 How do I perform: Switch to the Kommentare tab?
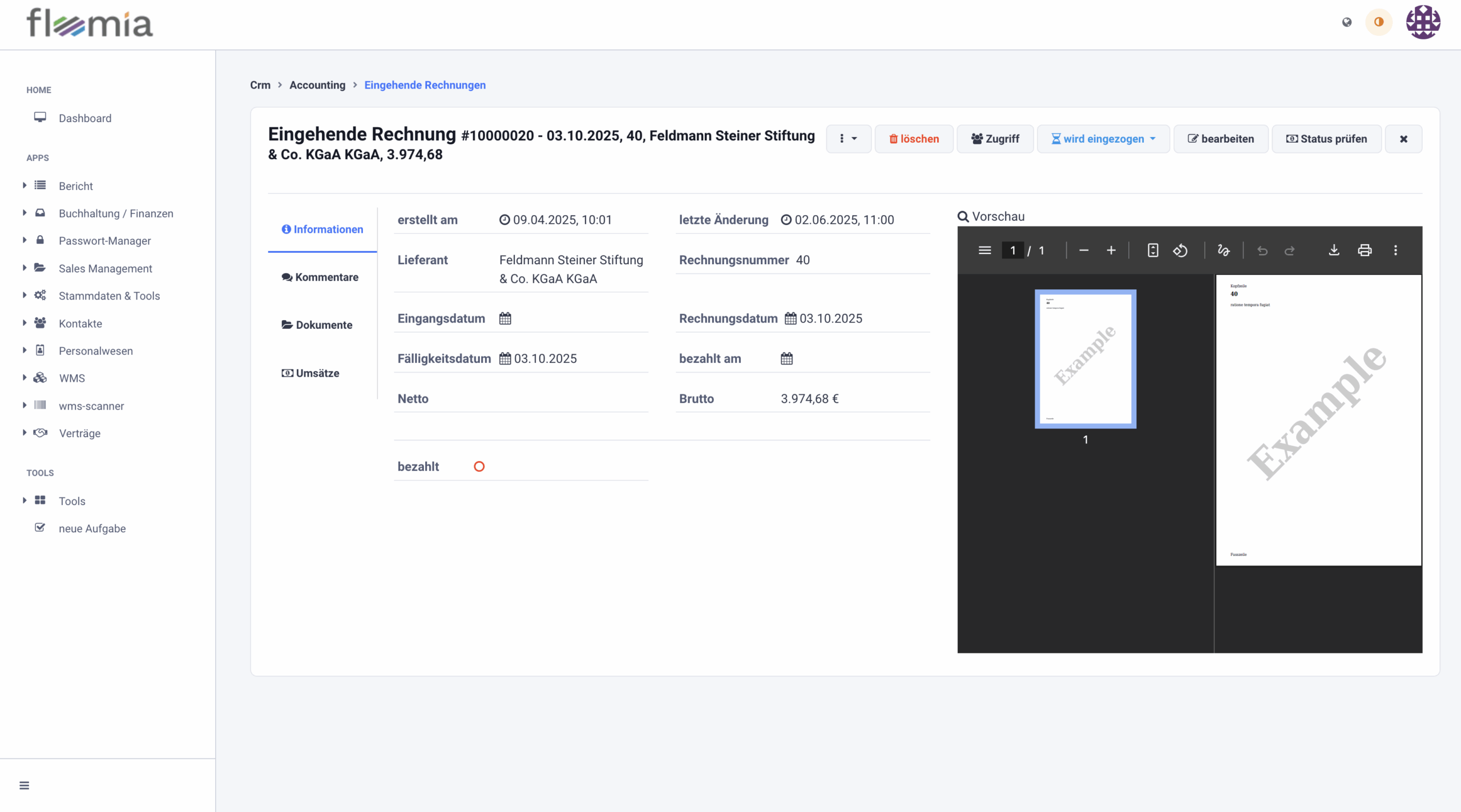(x=320, y=277)
